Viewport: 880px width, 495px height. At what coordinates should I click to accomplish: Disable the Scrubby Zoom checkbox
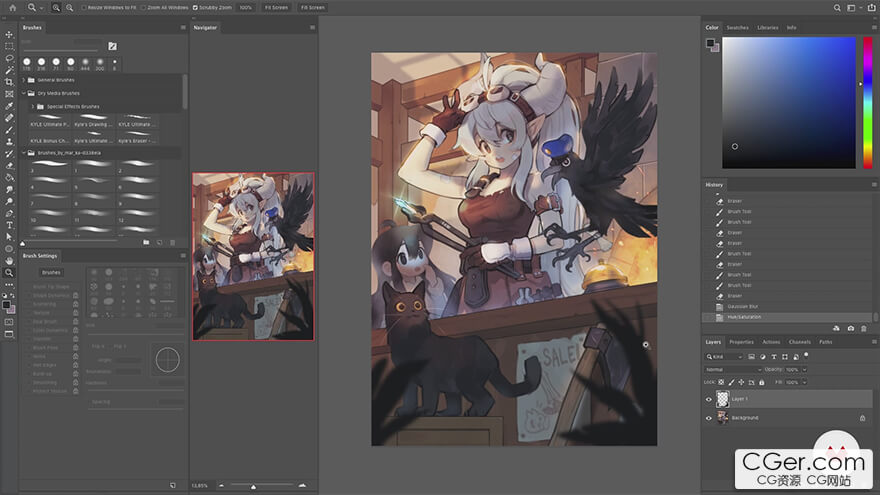click(195, 7)
